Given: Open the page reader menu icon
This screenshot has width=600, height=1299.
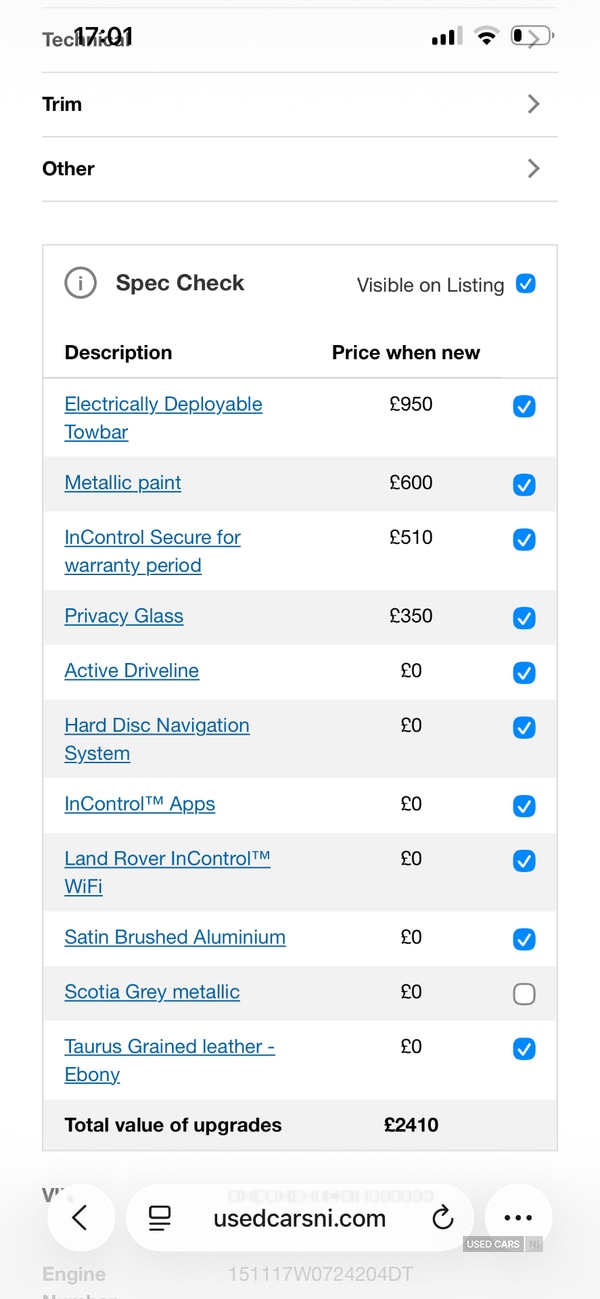Looking at the screenshot, I should point(160,1217).
